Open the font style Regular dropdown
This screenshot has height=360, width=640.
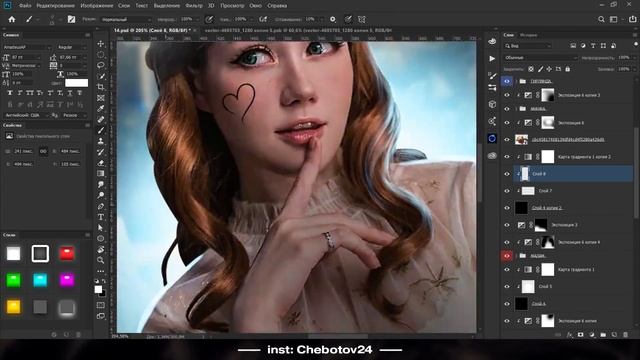[72, 47]
